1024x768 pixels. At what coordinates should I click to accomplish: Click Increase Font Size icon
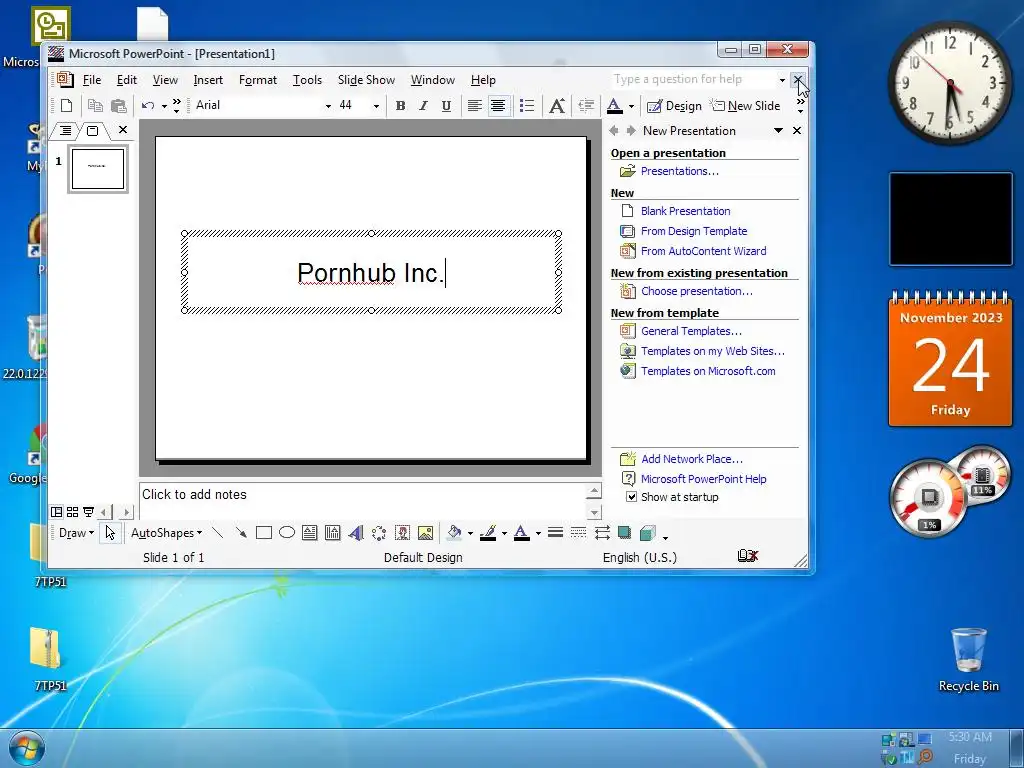pyautogui.click(x=557, y=105)
